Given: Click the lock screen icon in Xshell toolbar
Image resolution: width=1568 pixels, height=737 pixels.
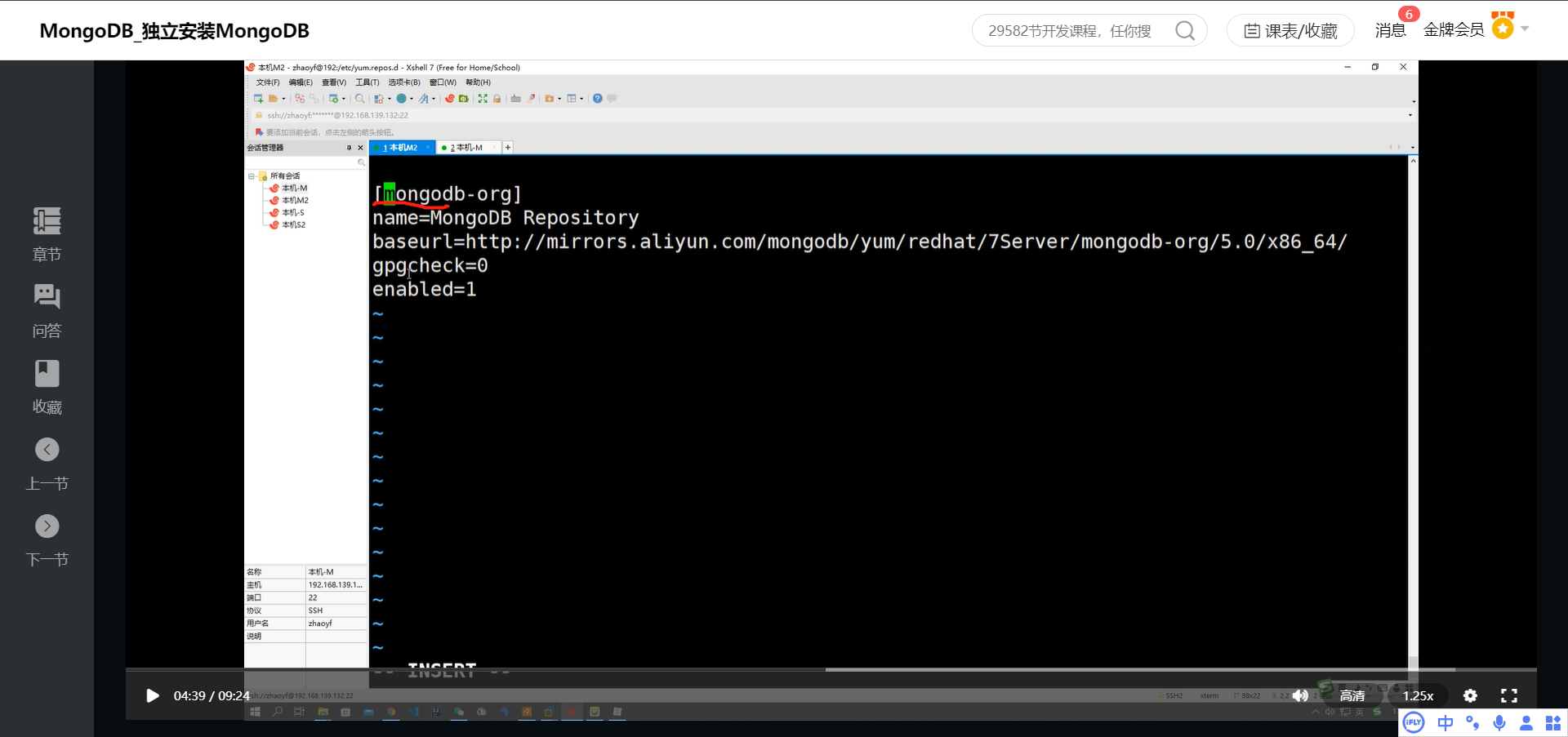Looking at the screenshot, I should (497, 99).
